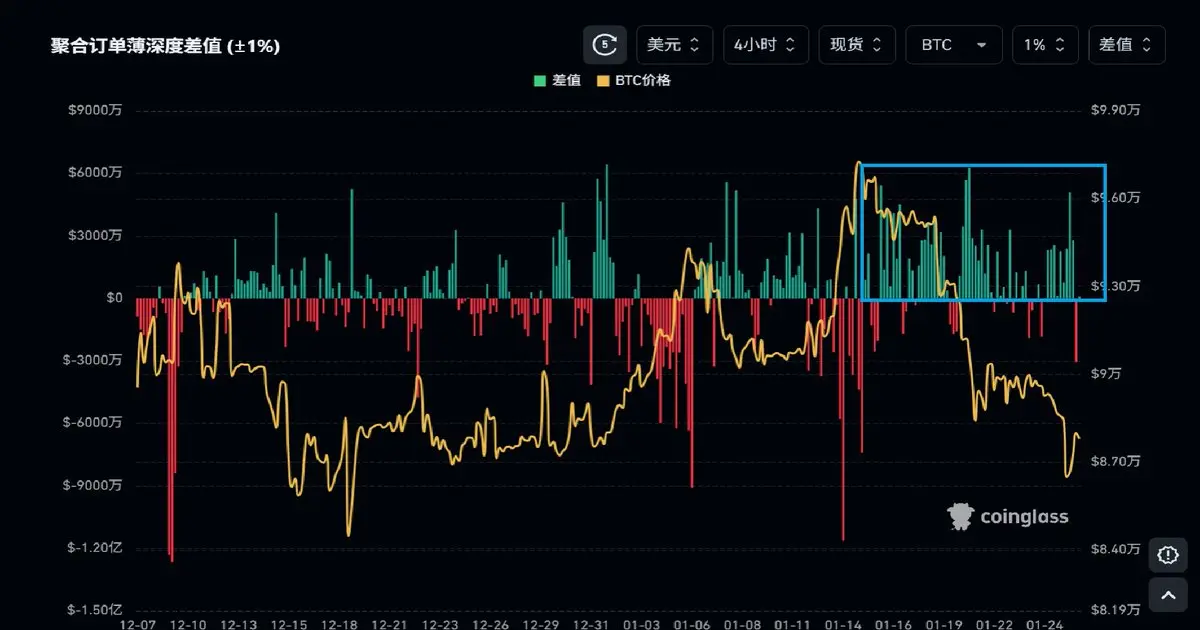Click the 12-21 date label
This screenshot has width=1200, height=630.
point(389,624)
